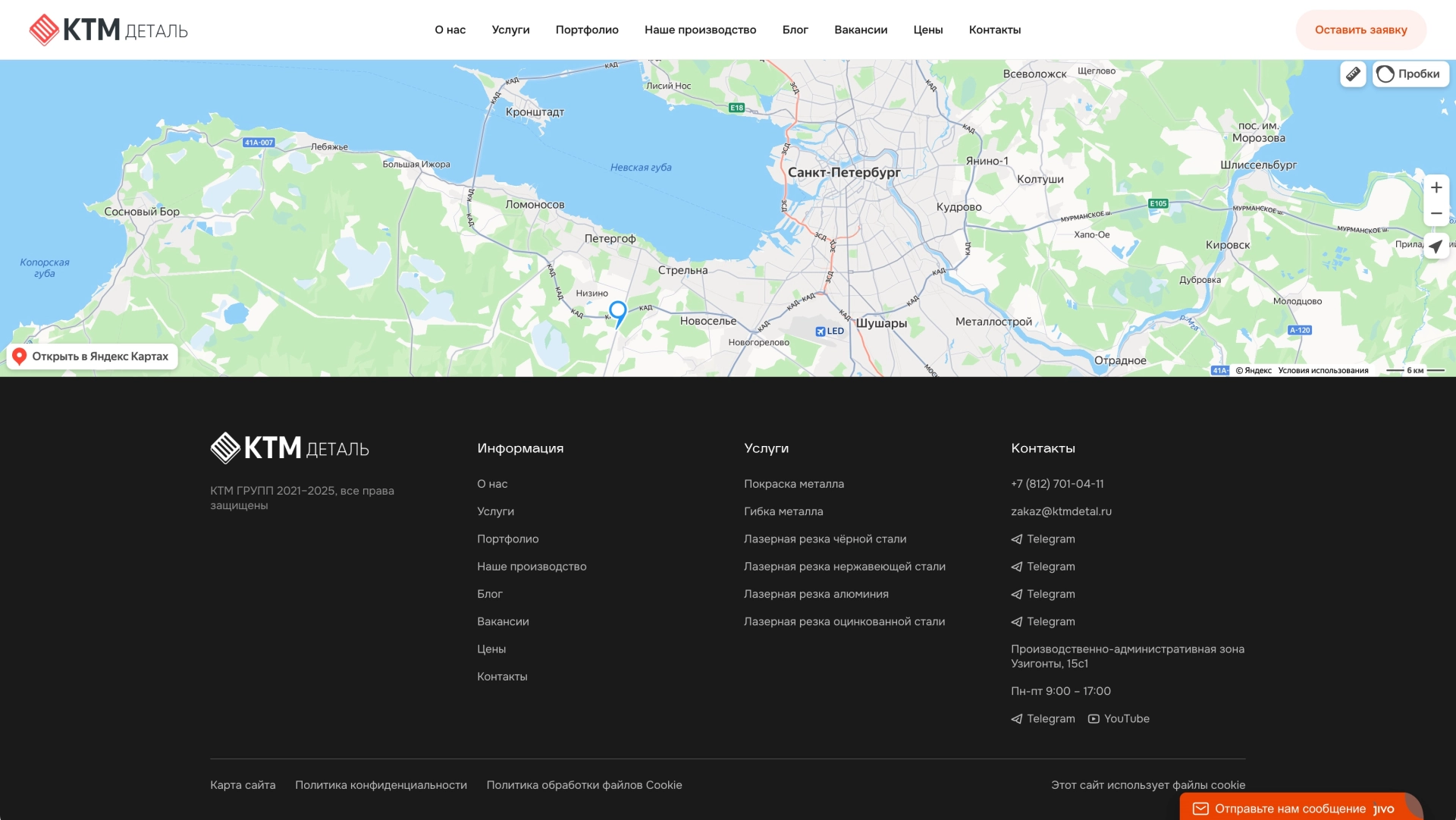Open footer Контакты link under Информация
This screenshot has height=820, width=1456.
502,676
